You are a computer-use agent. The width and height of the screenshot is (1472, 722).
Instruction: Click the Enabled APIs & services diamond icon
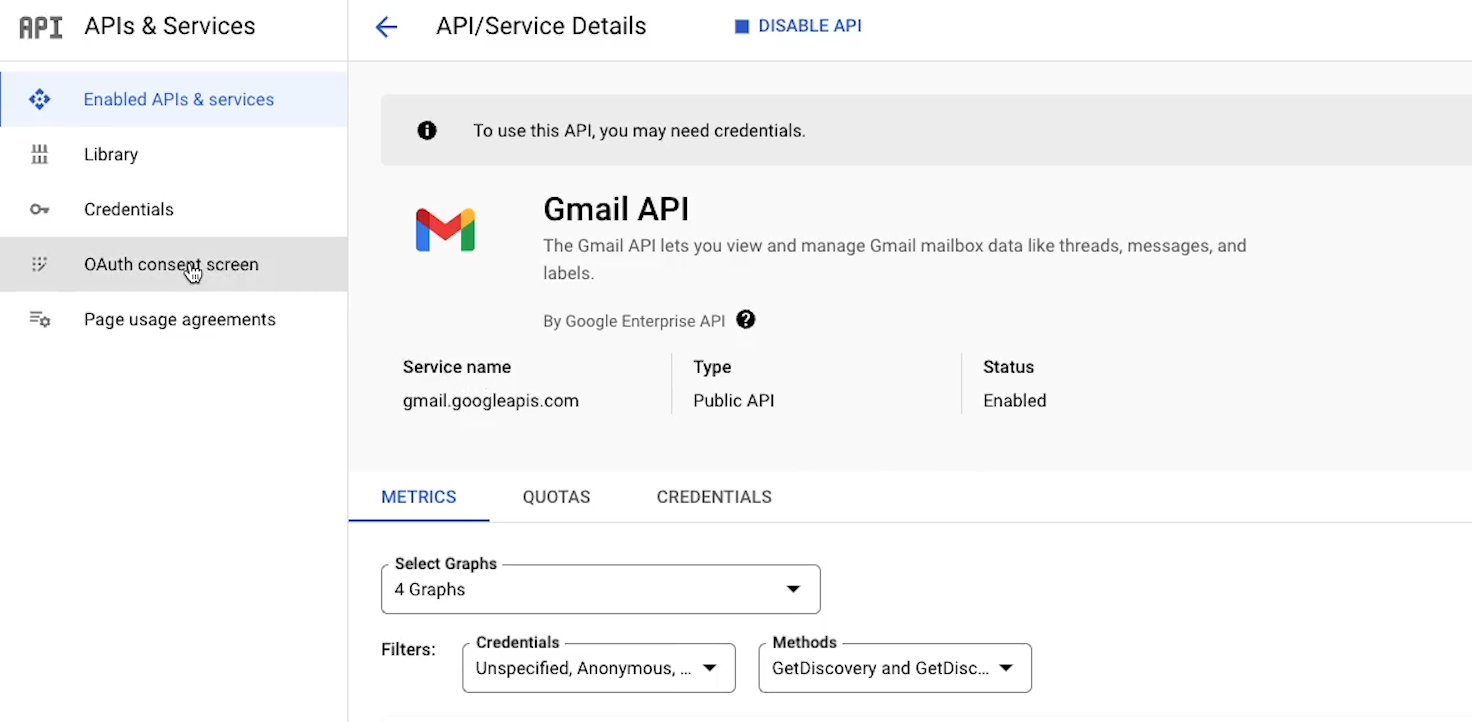(x=40, y=99)
